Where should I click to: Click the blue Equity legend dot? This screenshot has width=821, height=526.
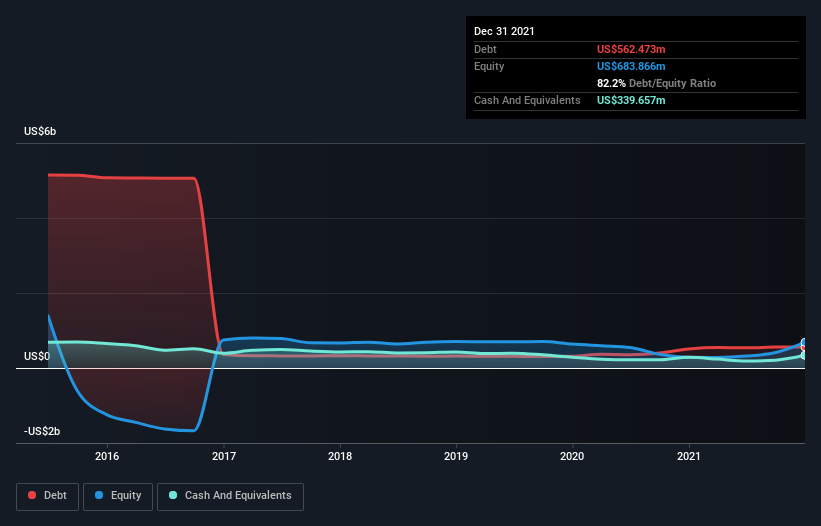click(99, 495)
